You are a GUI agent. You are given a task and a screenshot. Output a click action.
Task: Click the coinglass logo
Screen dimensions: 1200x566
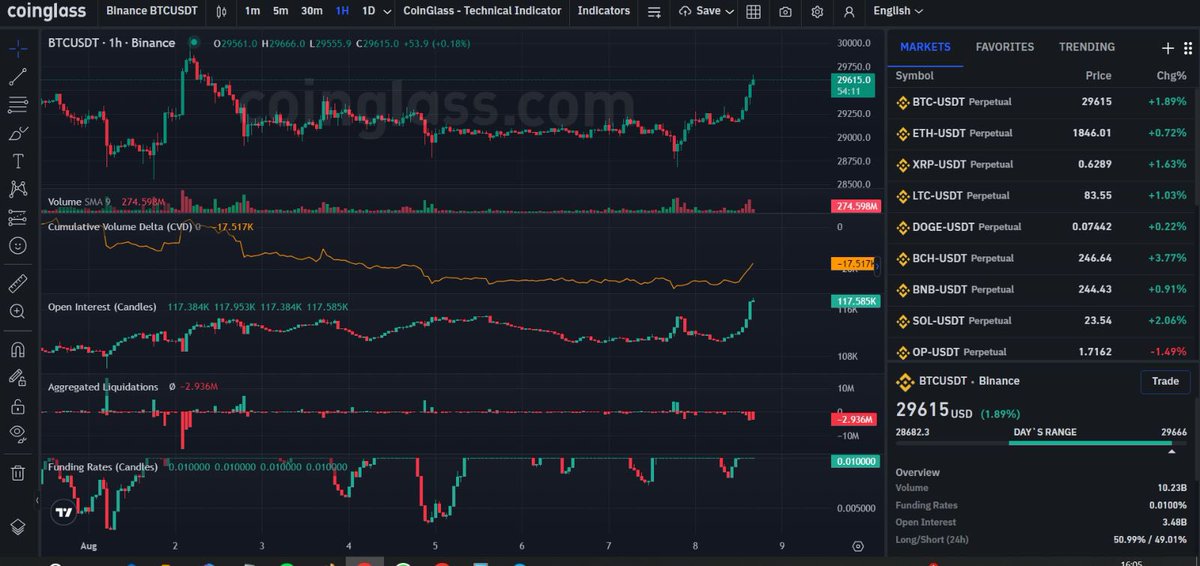point(49,11)
